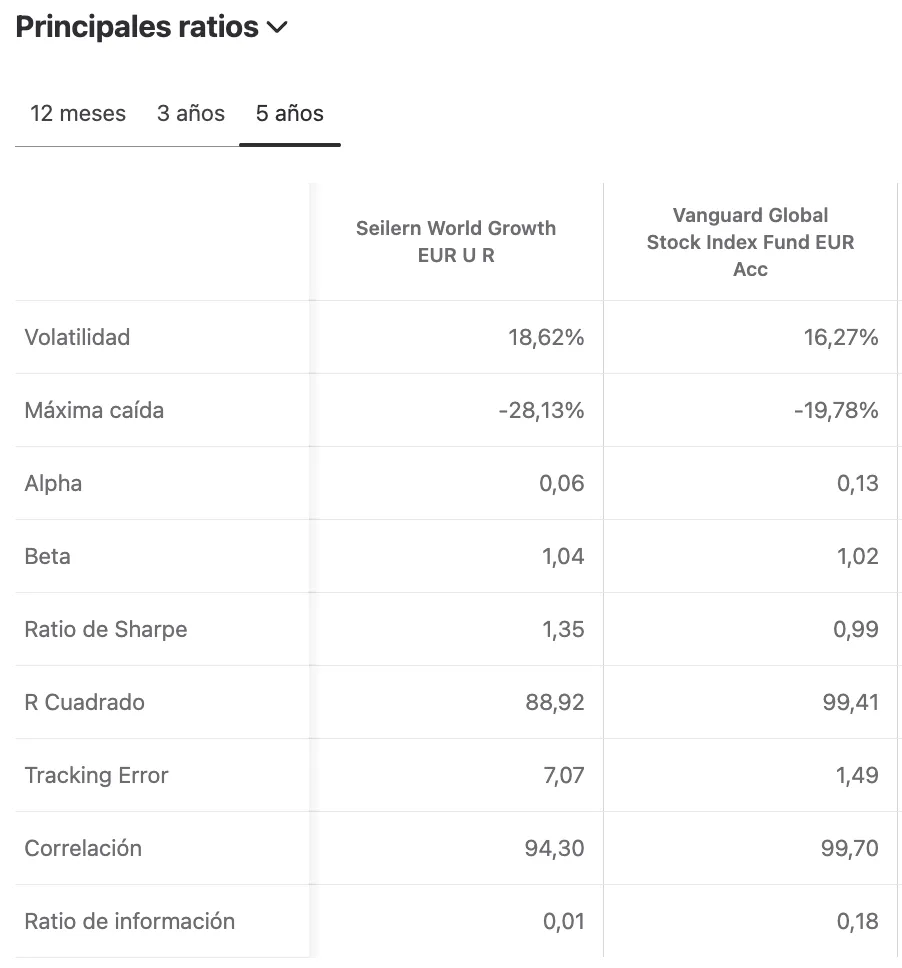Screen dimensions: 902x968
Task: Open the 5 años tab
Action: [x=290, y=113]
